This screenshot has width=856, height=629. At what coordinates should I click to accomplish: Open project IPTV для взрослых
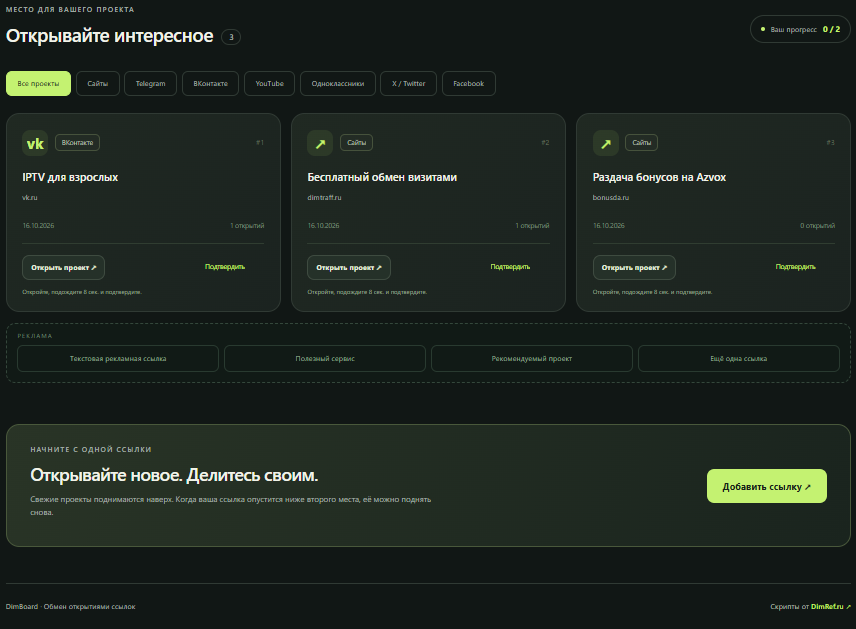pyautogui.click(x=63, y=268)
